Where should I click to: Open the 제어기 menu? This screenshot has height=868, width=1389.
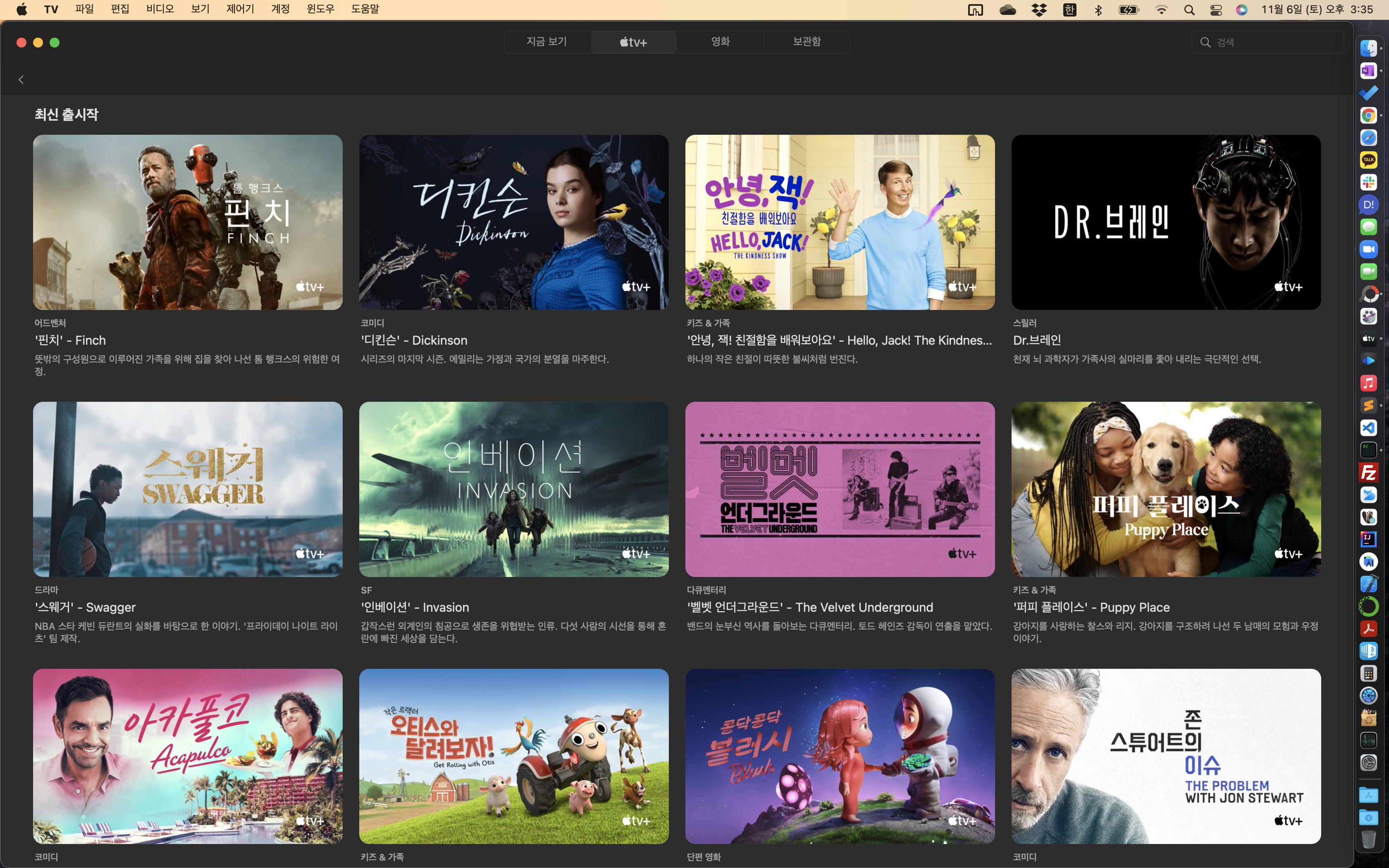[x=240, y=9]
